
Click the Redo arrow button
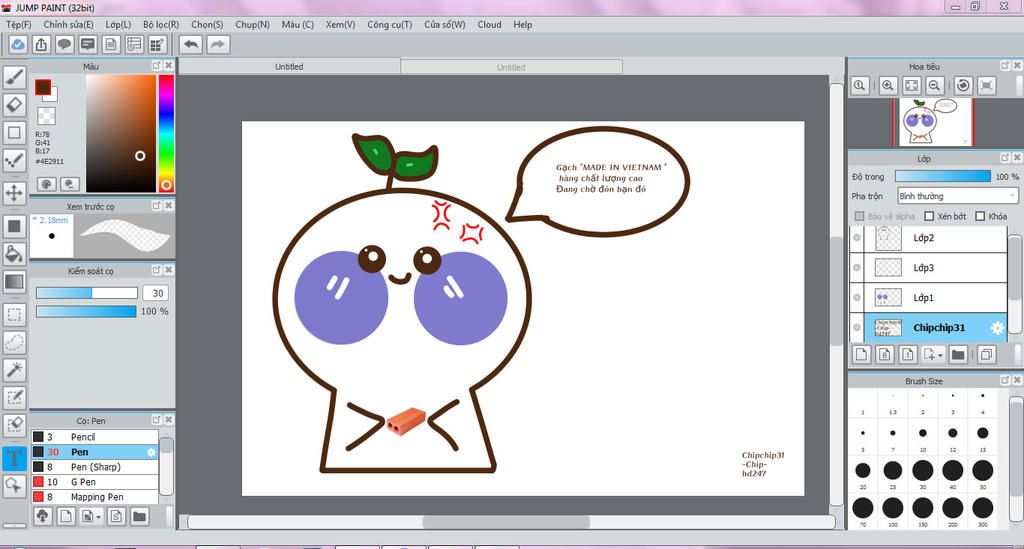coord(218,44)
